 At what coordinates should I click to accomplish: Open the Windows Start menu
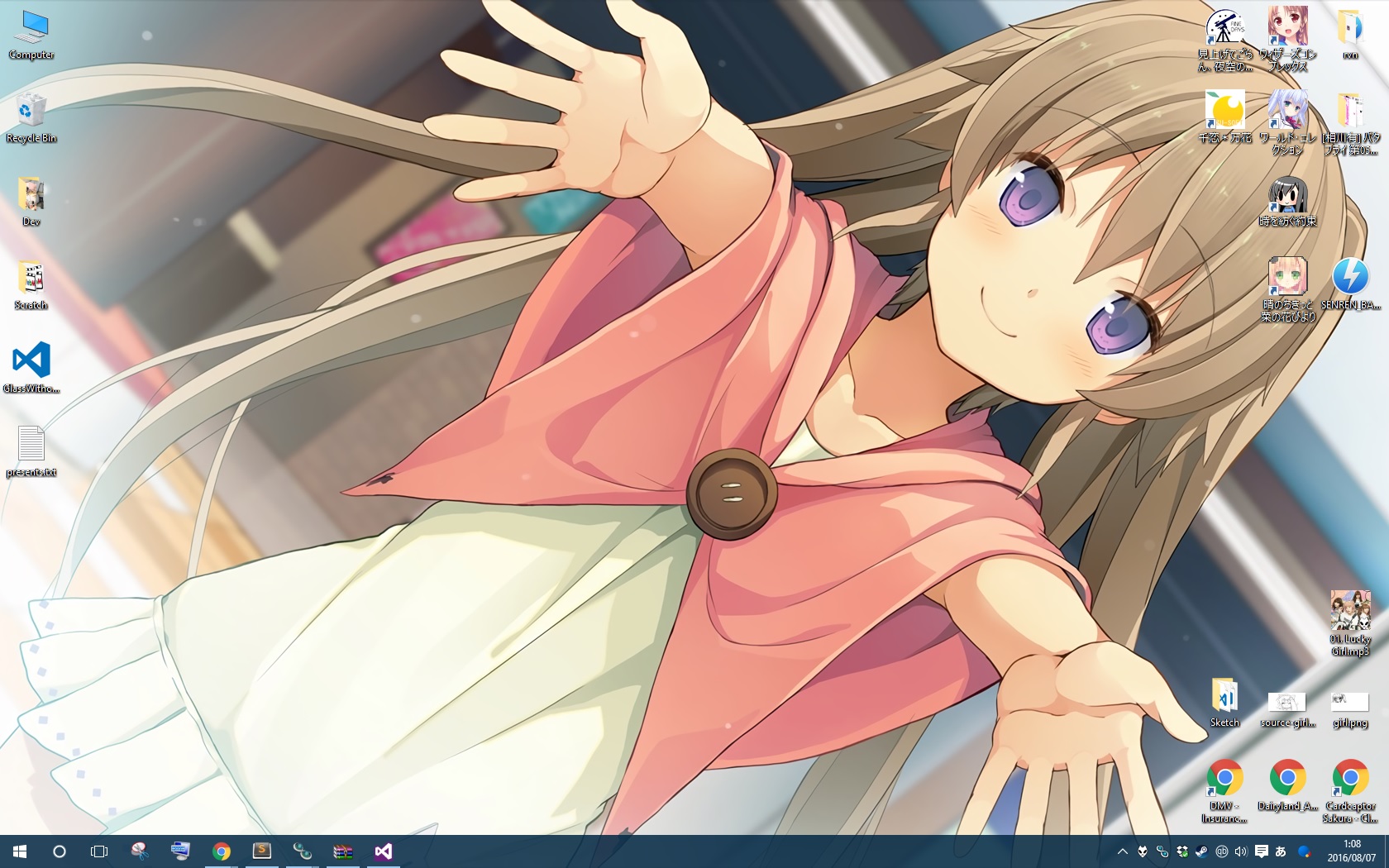click(x=20, y=851)
